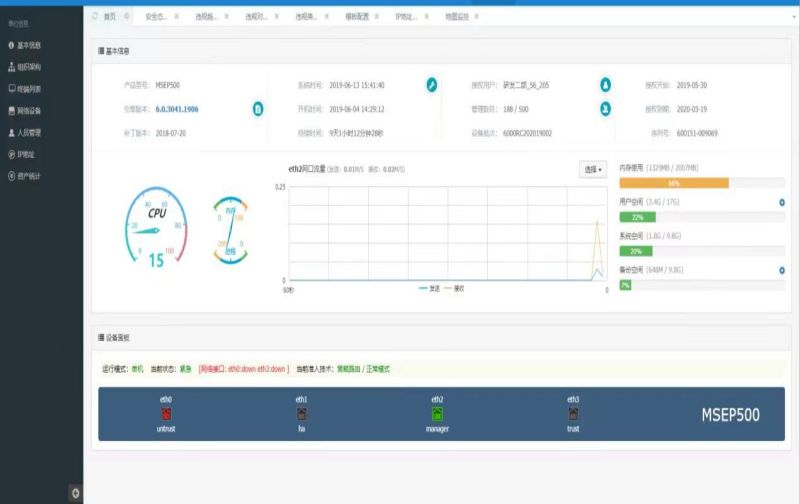Click the license expiry date 2020-03-19
Viewport: 800px width, 504px height.
[692, 109]
